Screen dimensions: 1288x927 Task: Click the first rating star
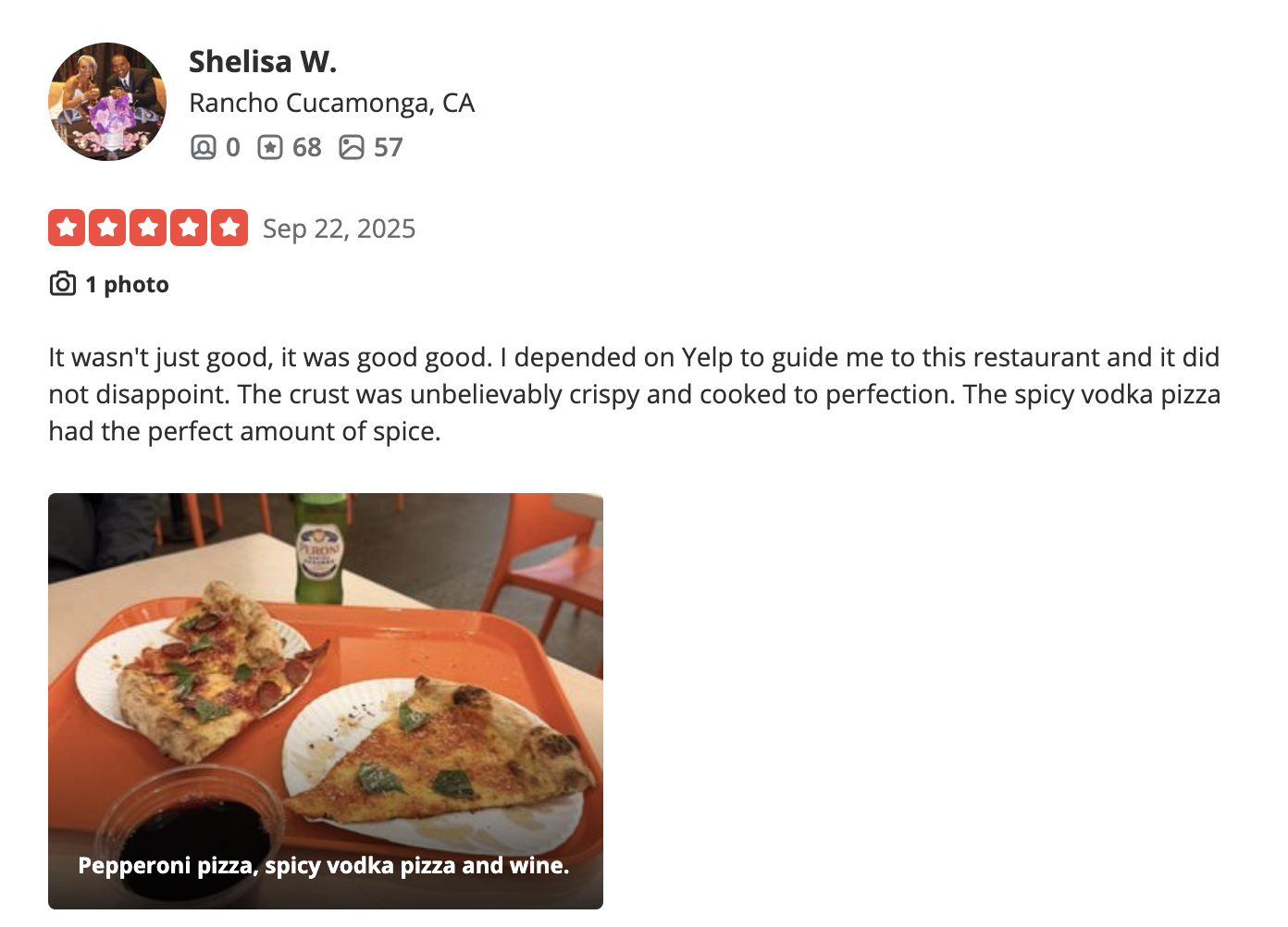67,228
